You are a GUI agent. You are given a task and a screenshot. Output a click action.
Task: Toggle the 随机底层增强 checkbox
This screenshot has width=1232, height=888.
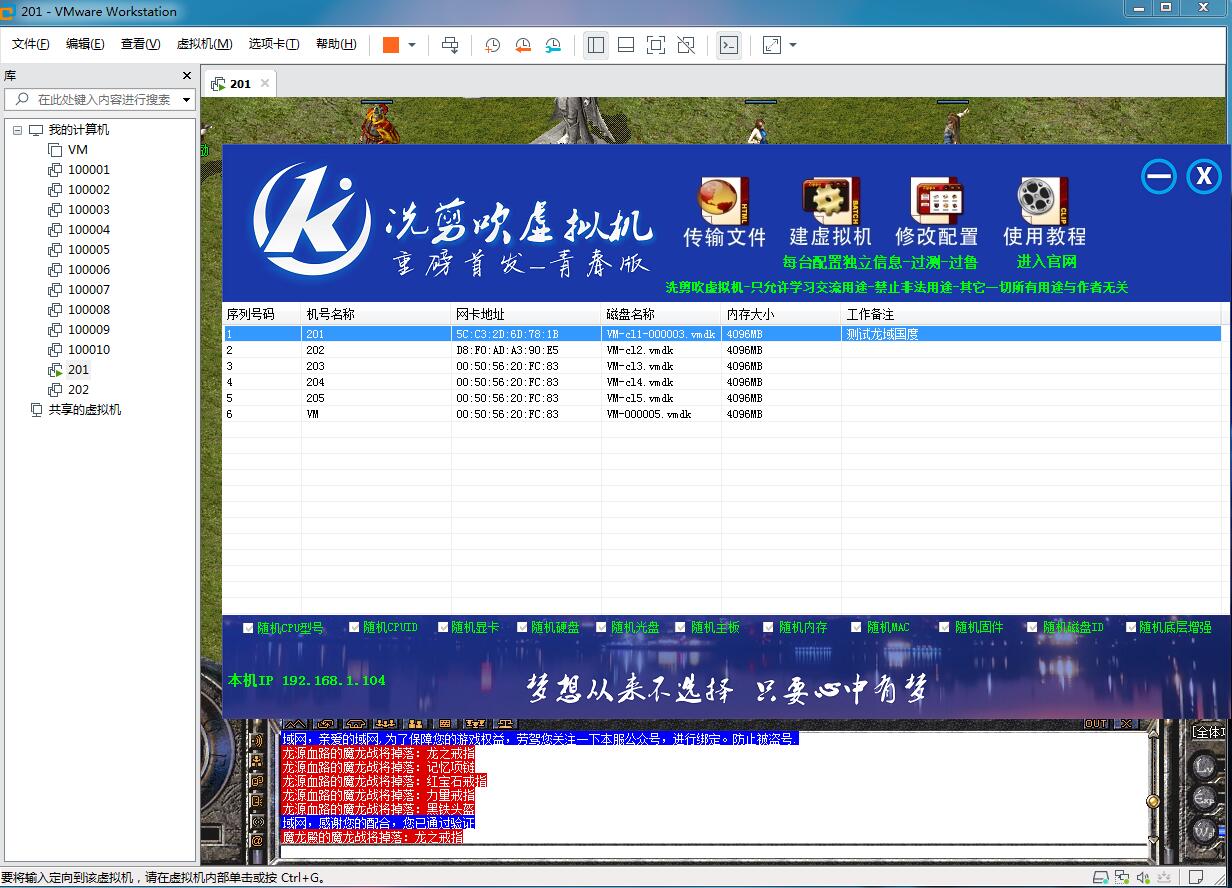click(1131, 628)
